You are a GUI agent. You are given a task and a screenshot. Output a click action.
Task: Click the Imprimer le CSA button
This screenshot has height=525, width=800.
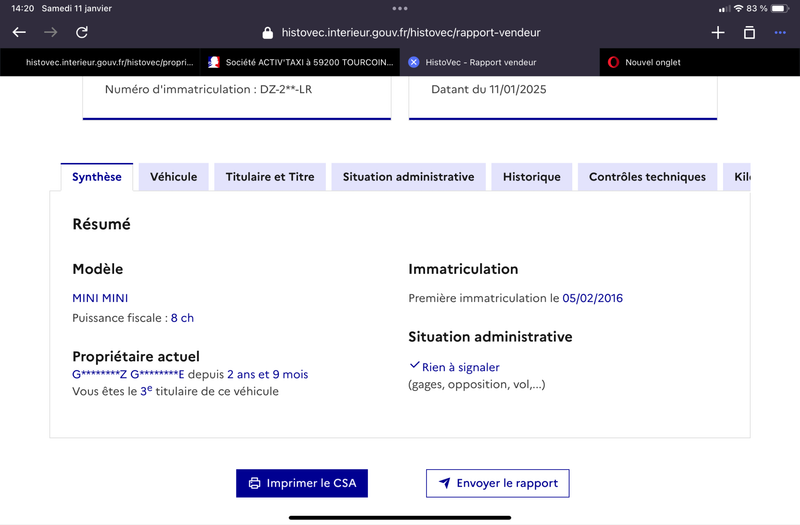[x=302, y=483]
